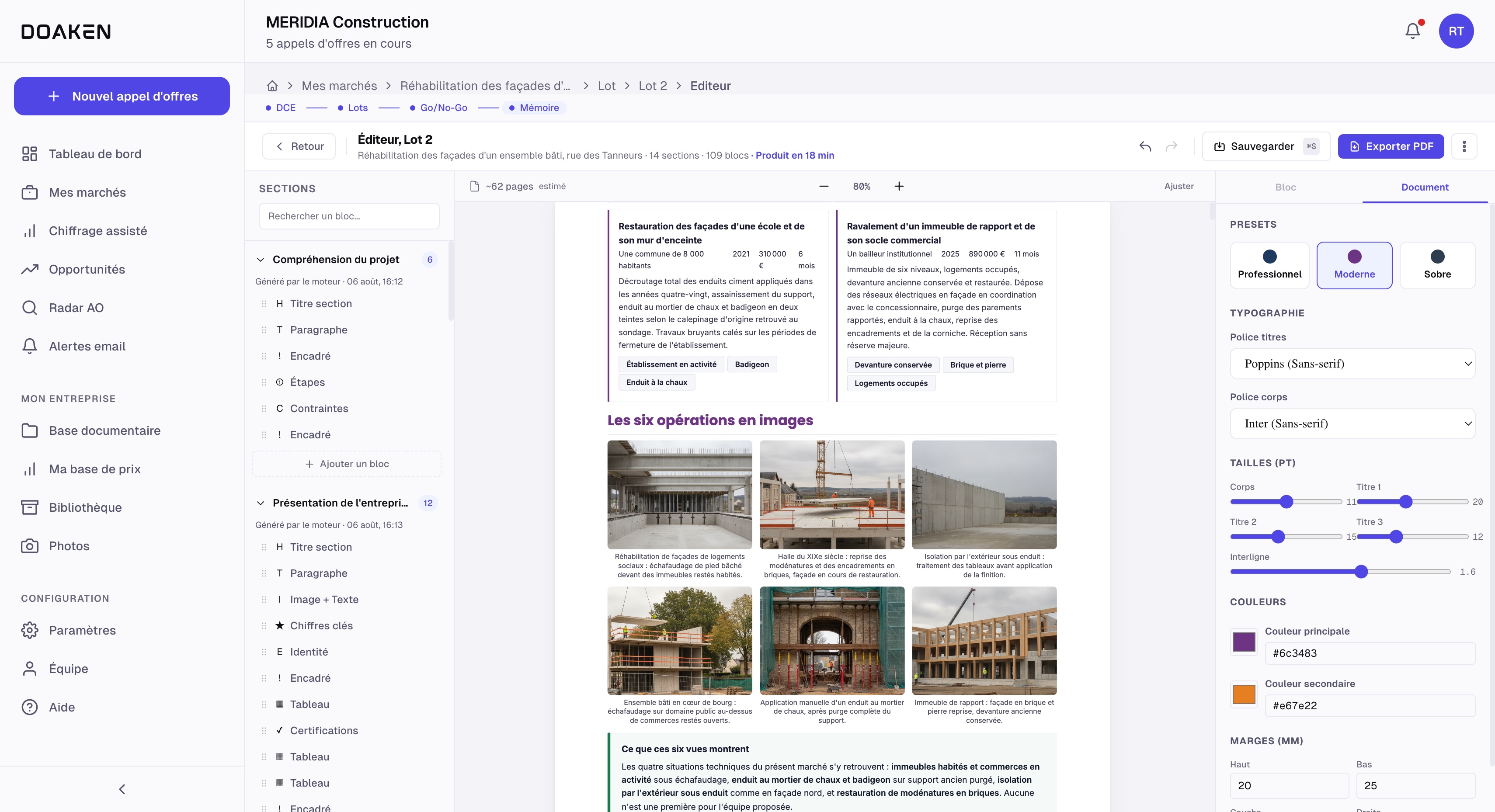Click the Chiffrage assisté chart icon
Image resolution: width=1495 pixels, height=812 pixels.
click(x=30, y=231)
